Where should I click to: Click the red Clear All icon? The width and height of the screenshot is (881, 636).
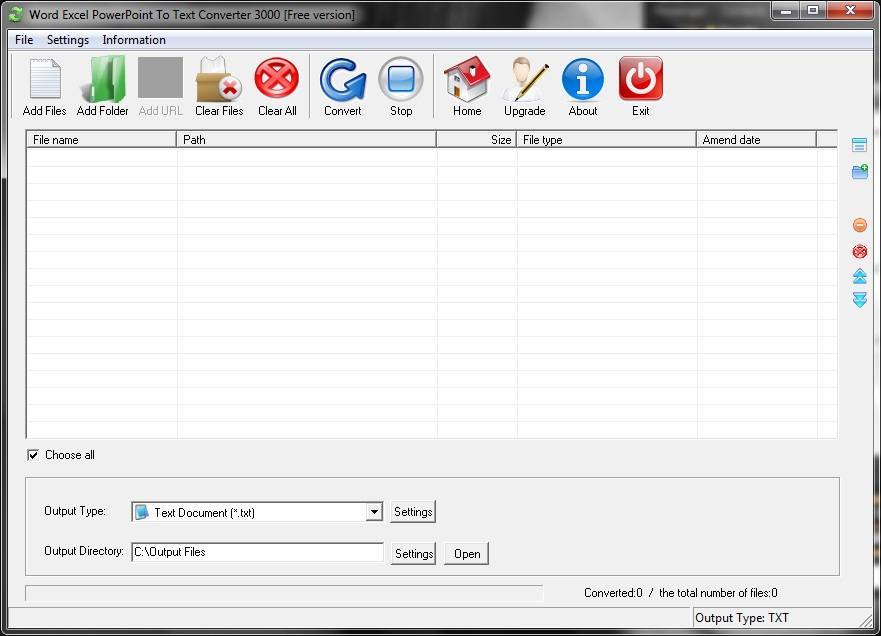(277, 80)
